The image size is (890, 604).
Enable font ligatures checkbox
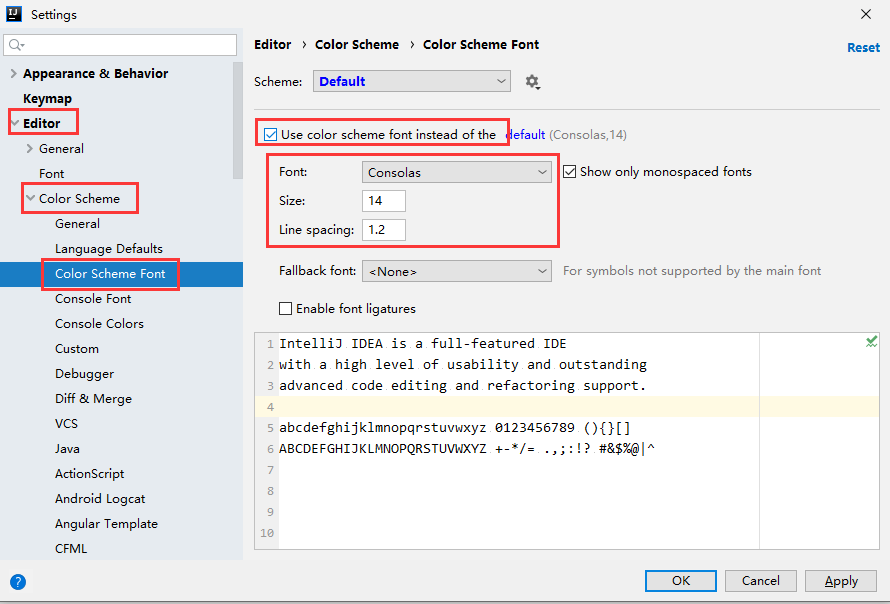(286, 308)
